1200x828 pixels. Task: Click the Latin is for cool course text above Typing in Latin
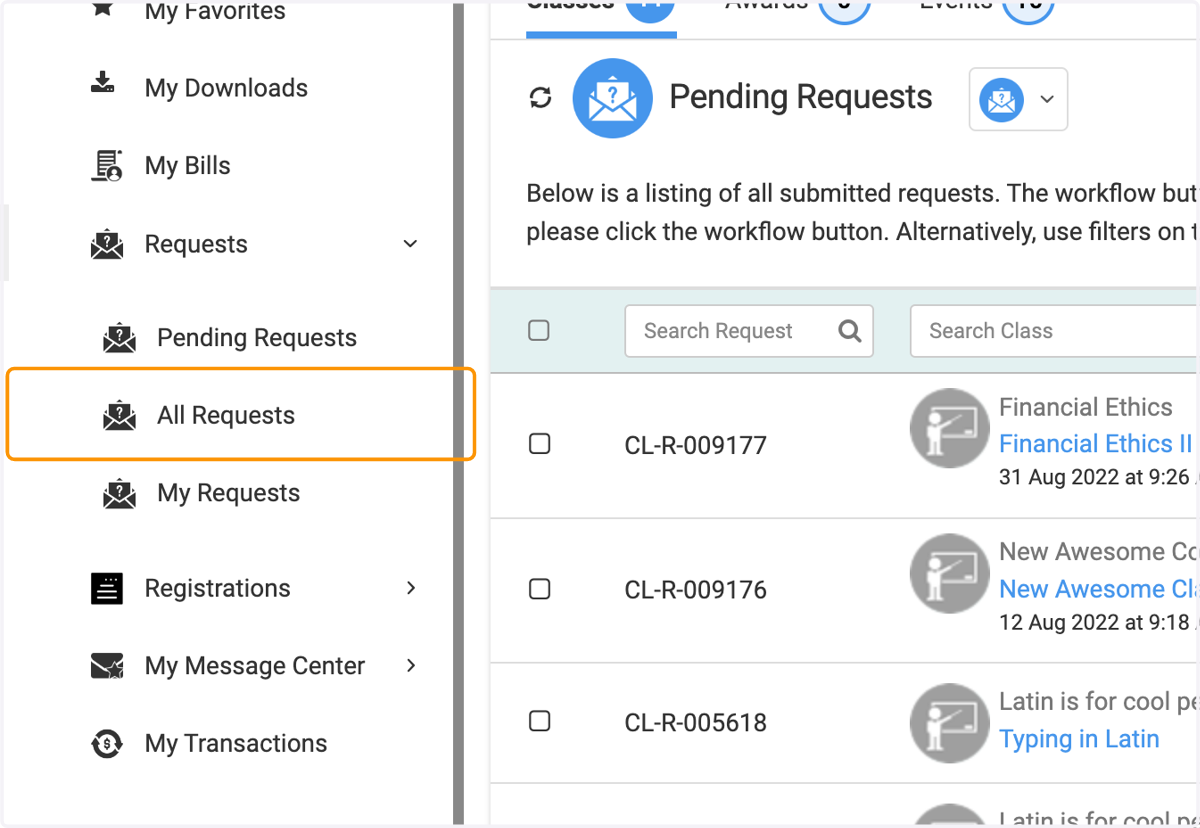1099,702
